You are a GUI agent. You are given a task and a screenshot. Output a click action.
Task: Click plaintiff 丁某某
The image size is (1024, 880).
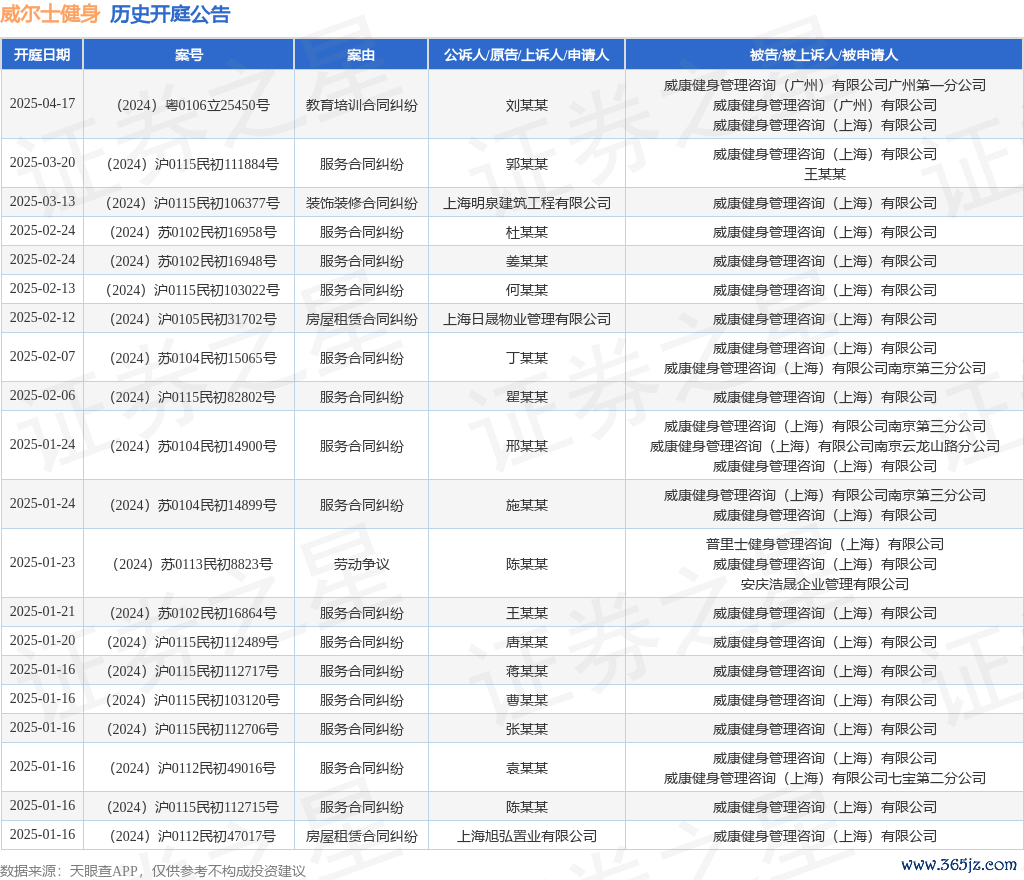pos(526,358)
